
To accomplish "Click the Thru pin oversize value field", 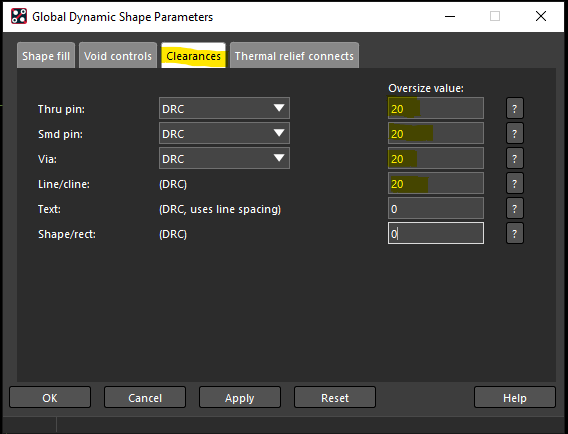I will coord(436,108).
